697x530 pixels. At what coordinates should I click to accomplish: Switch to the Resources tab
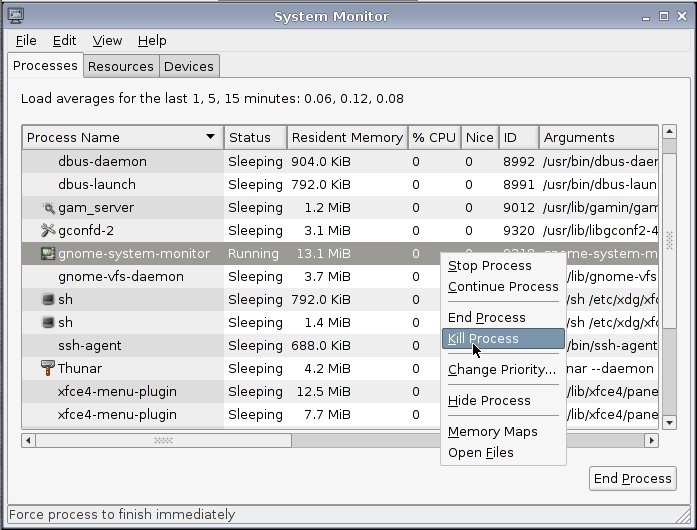(120, 66)
